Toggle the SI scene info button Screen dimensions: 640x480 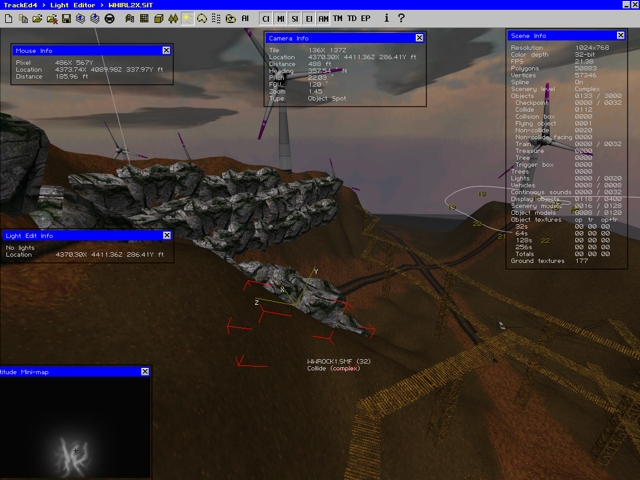pos(295,19)
